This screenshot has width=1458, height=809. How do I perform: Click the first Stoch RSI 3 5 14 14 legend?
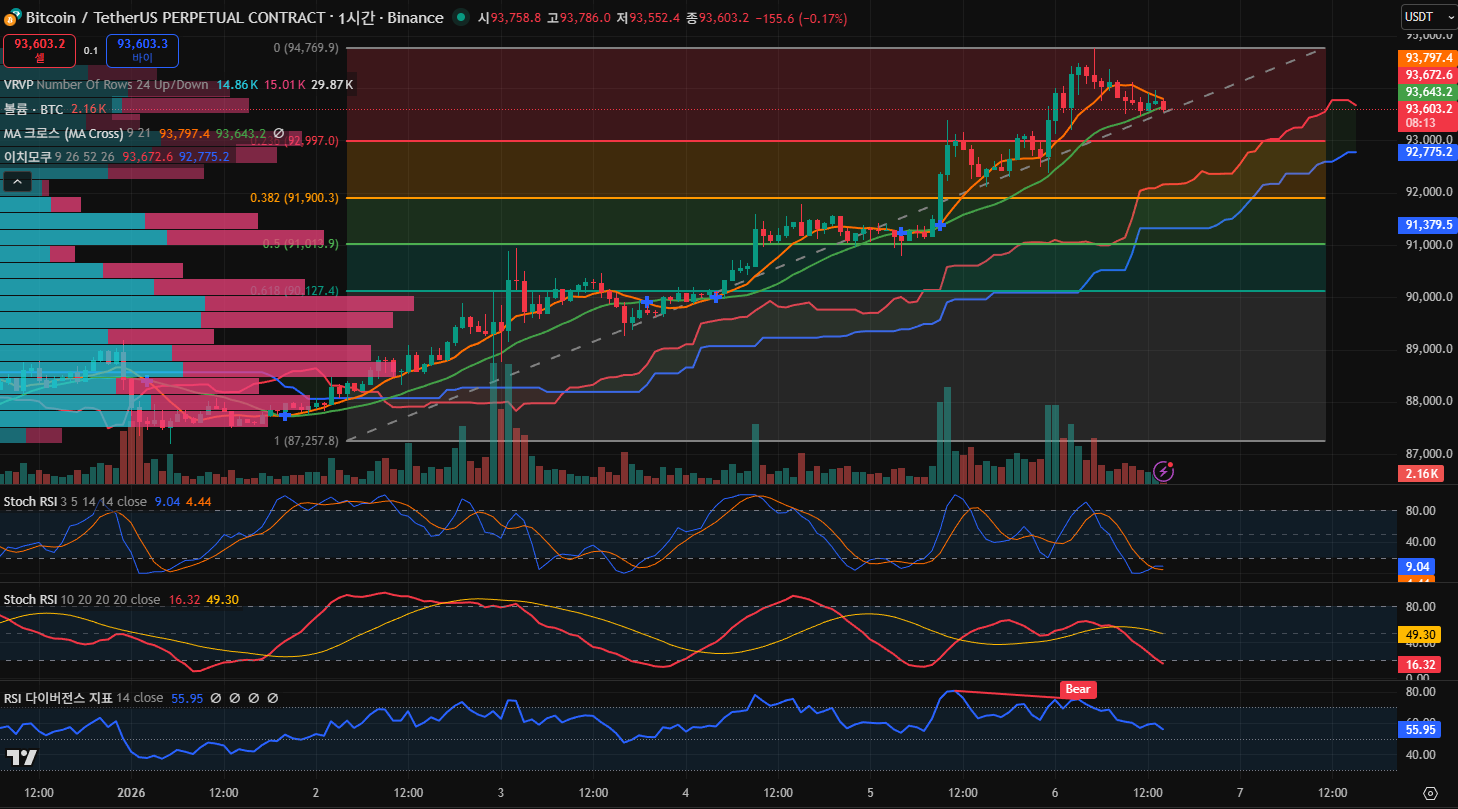coord(76,501)
